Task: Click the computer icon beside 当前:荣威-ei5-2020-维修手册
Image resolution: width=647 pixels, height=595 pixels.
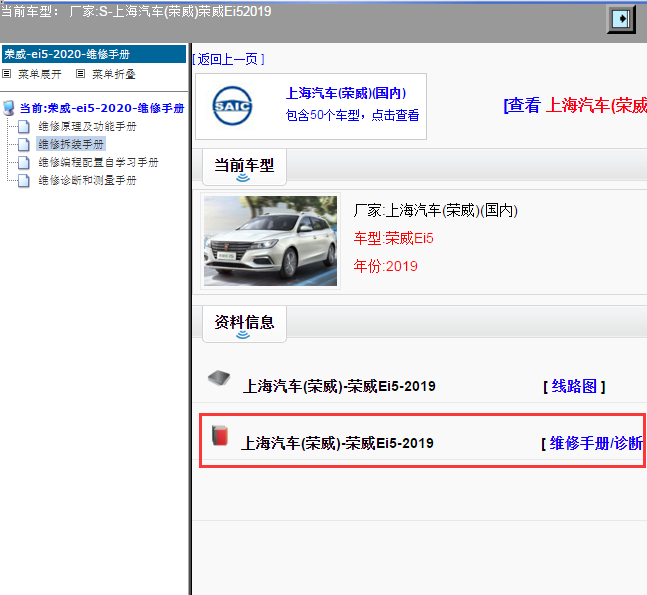Action: 9,108
